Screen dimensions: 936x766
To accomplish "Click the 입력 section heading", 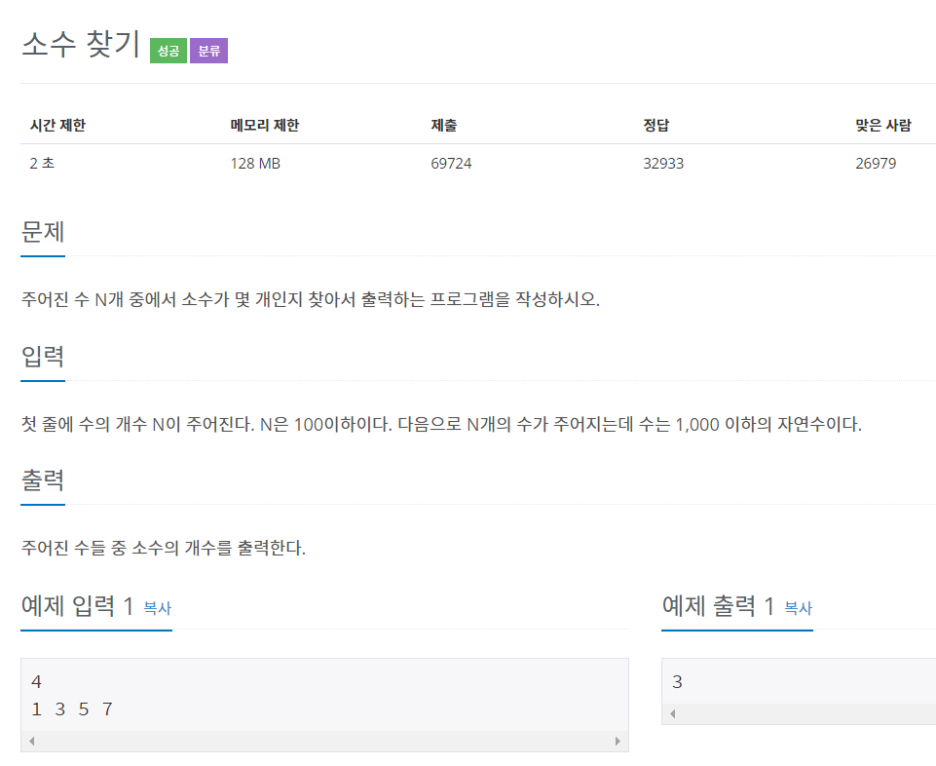I will click(43, 356).
